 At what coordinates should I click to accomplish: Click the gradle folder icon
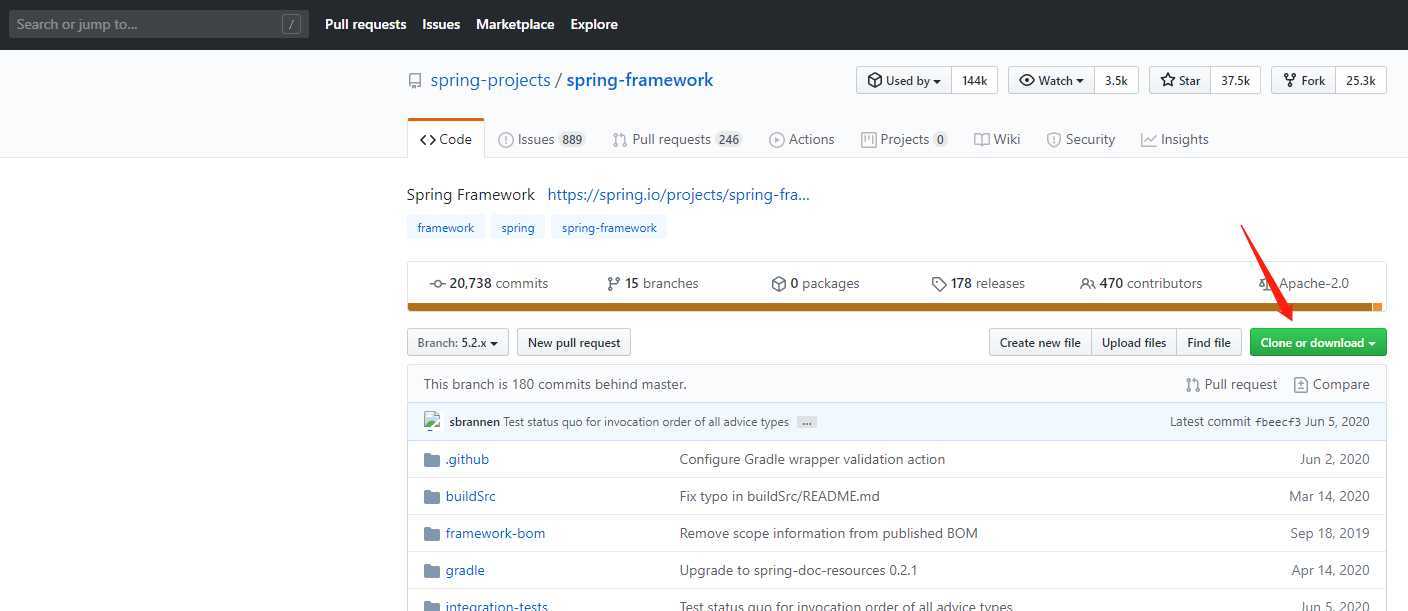pos(432,571)
